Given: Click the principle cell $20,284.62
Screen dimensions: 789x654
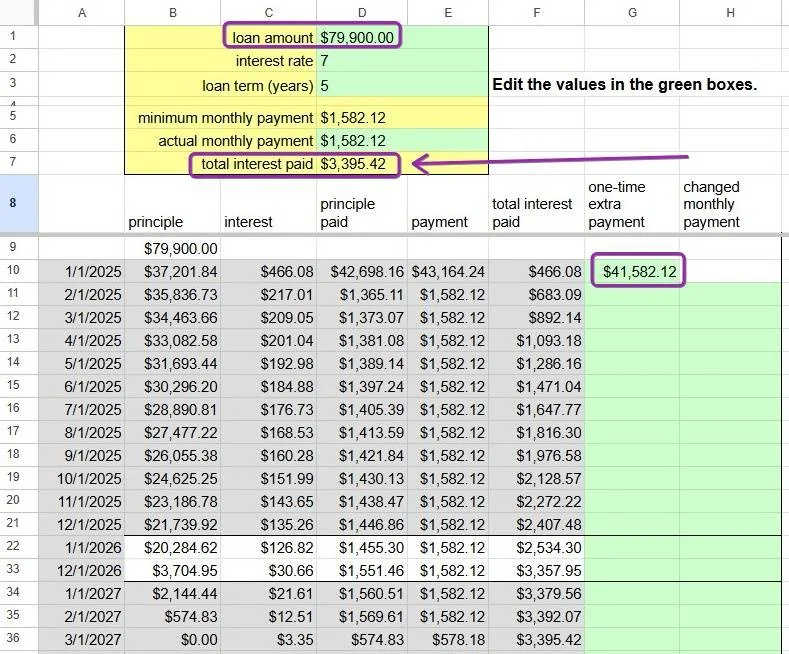Looking at the screenshot, I should pos(173,547).
